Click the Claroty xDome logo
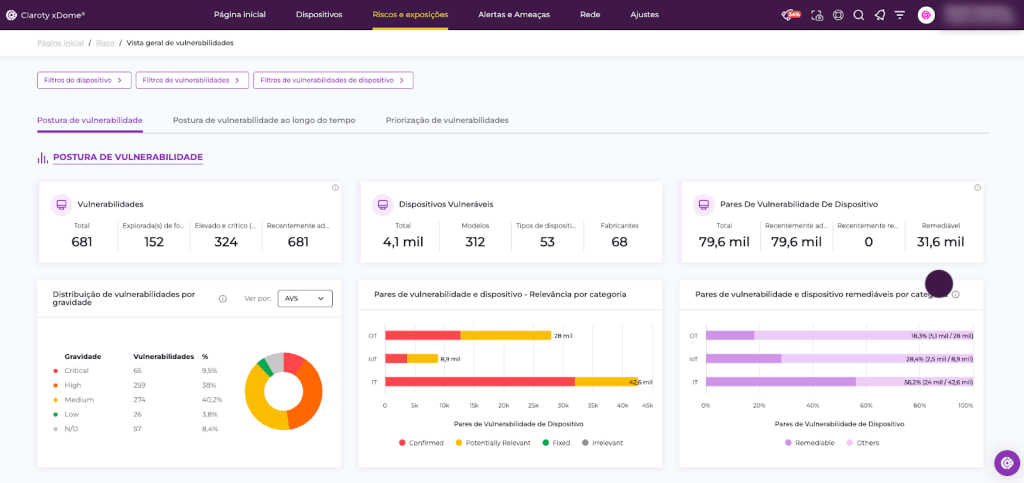 [x=45, y=15]
